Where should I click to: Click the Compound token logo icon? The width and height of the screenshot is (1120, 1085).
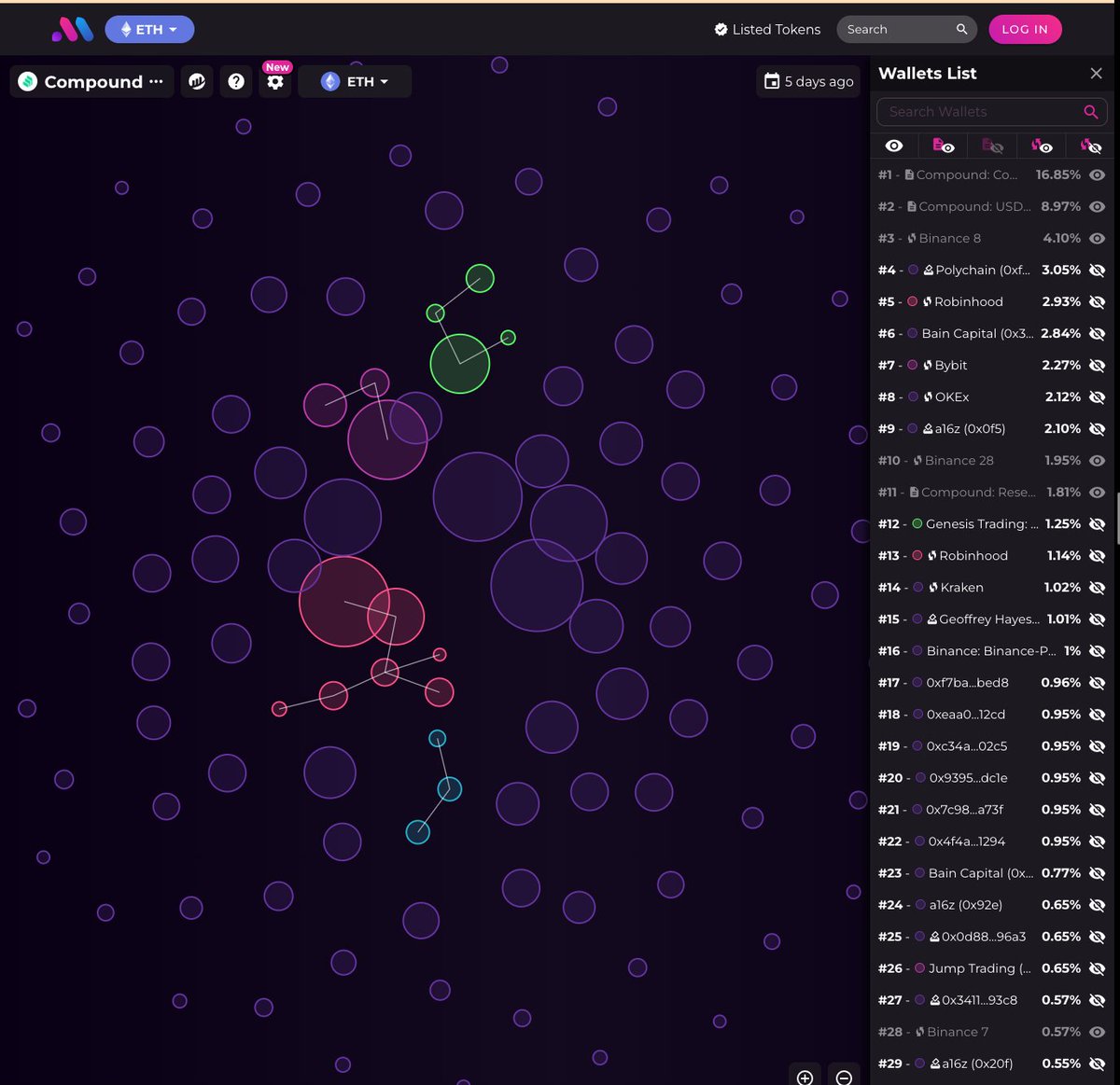coord(28,82)
